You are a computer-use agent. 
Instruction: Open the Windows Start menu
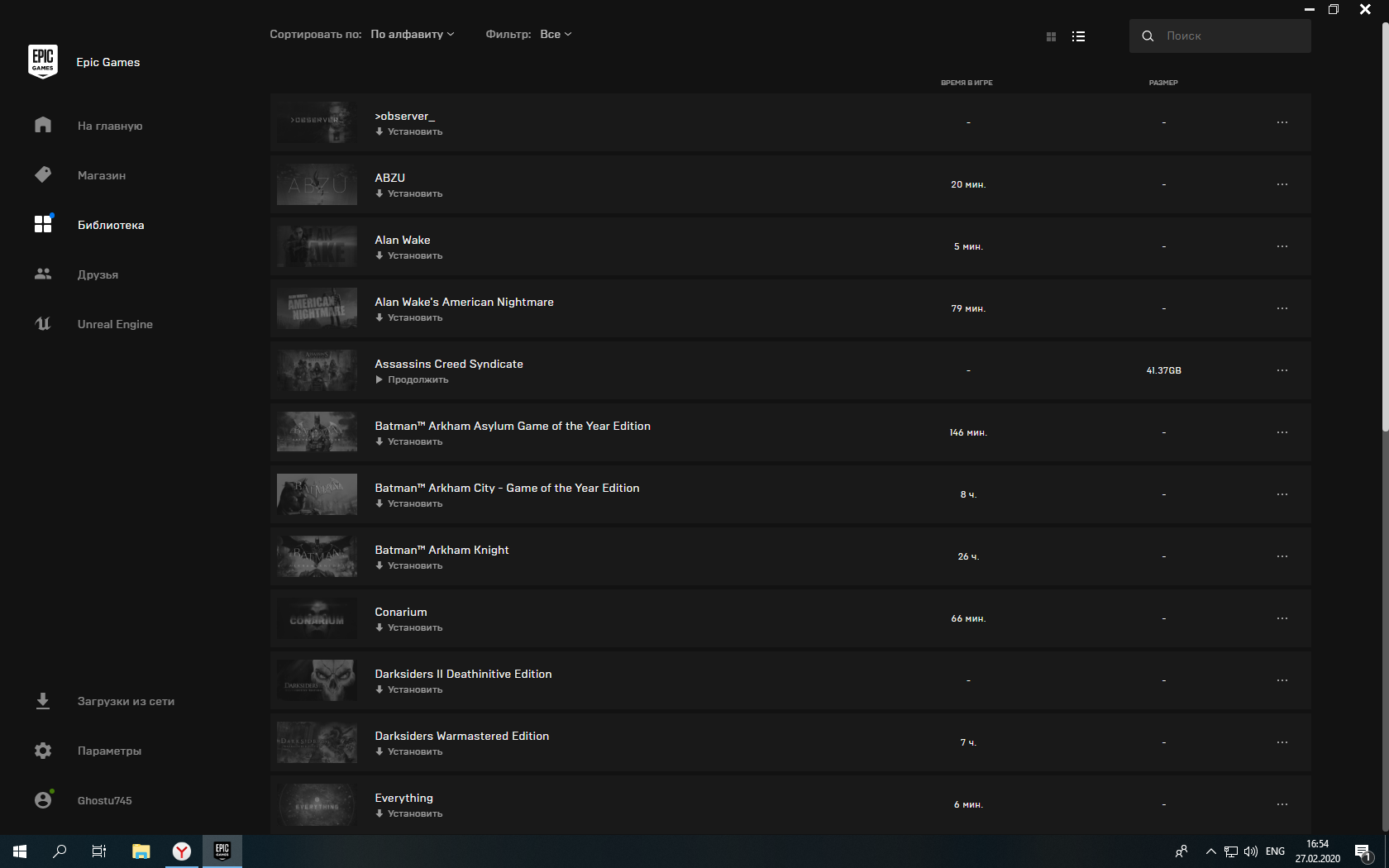coord(20,851)
